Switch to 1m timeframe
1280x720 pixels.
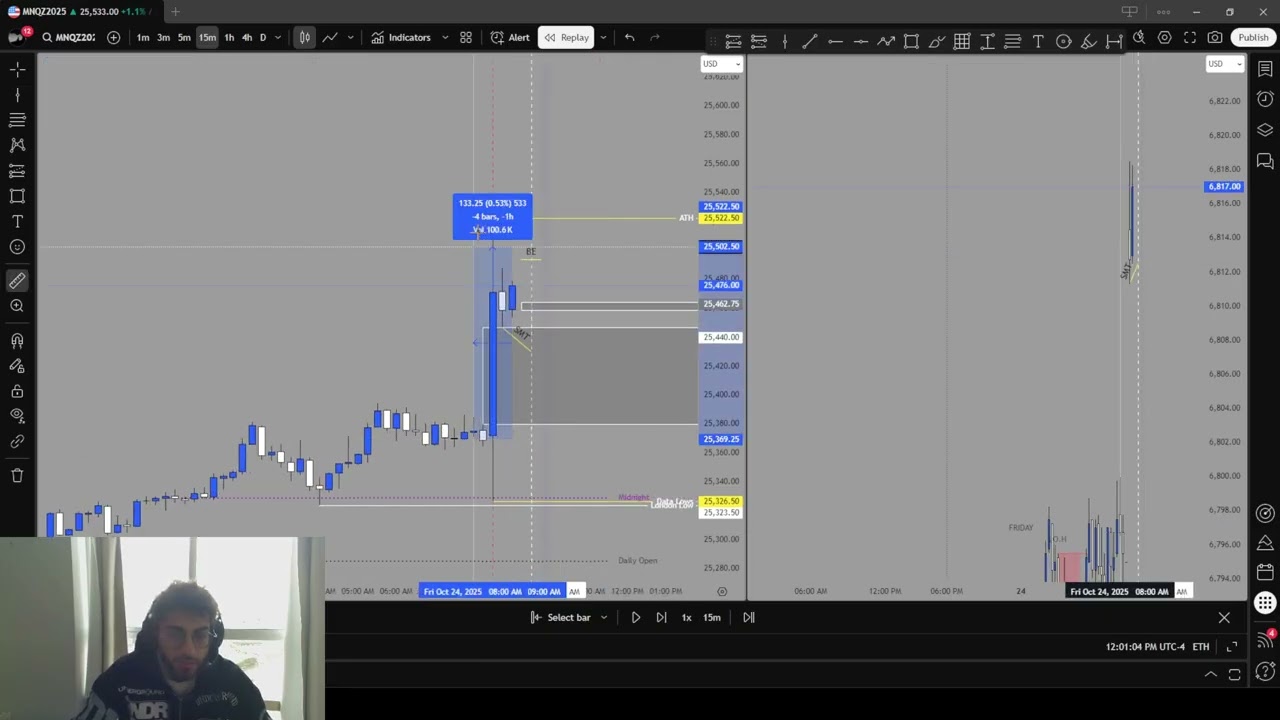point(143,37)
